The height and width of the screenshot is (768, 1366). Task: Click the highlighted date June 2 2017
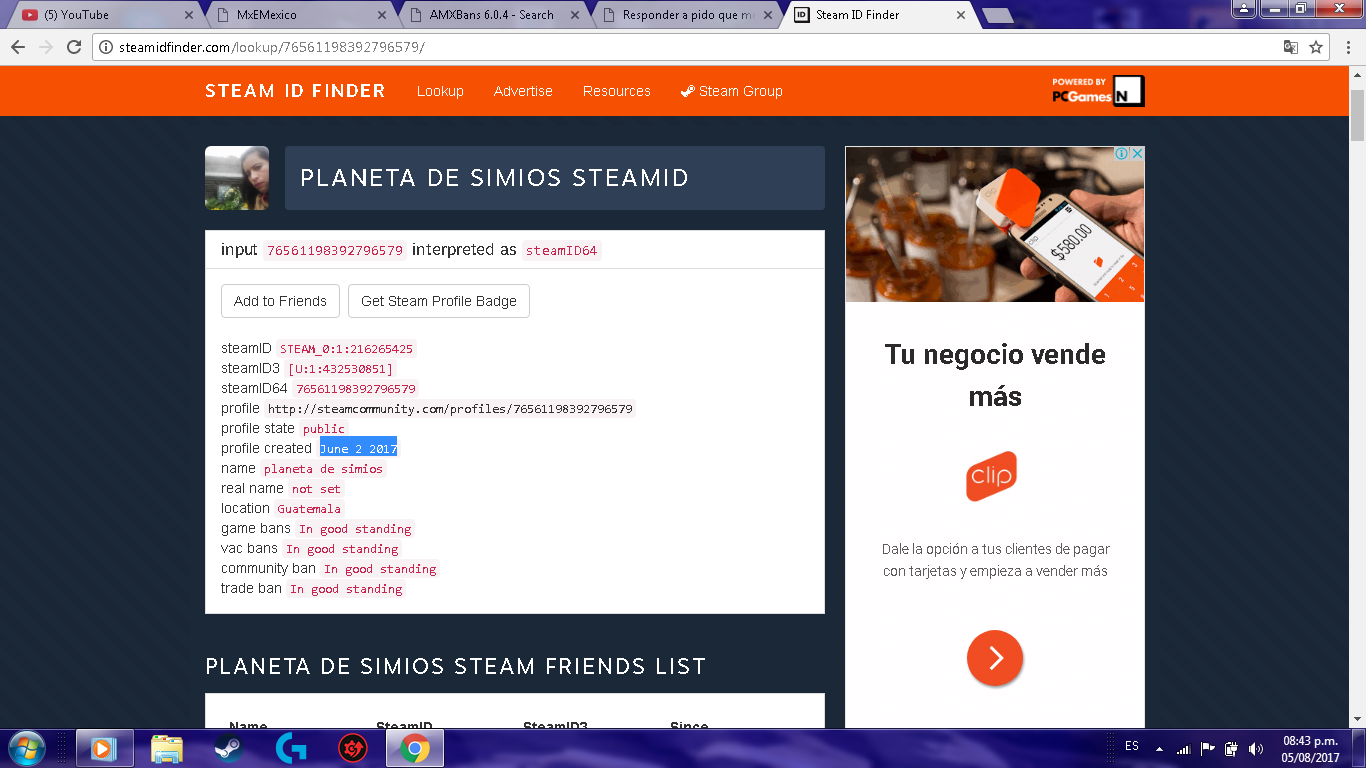pyautogui.click(x=358, y=449)
